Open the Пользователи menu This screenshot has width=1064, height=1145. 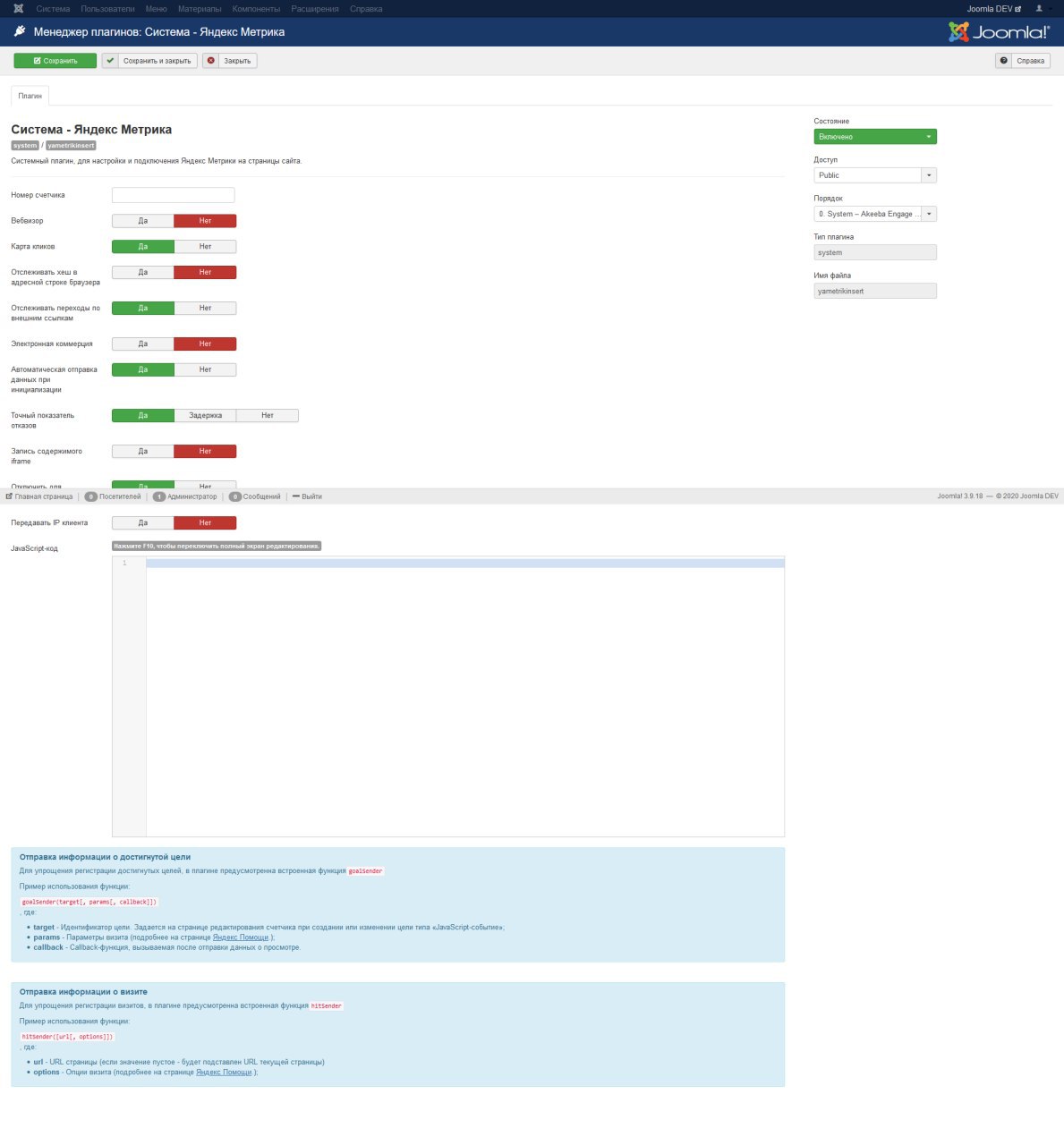tap(107, 9)
